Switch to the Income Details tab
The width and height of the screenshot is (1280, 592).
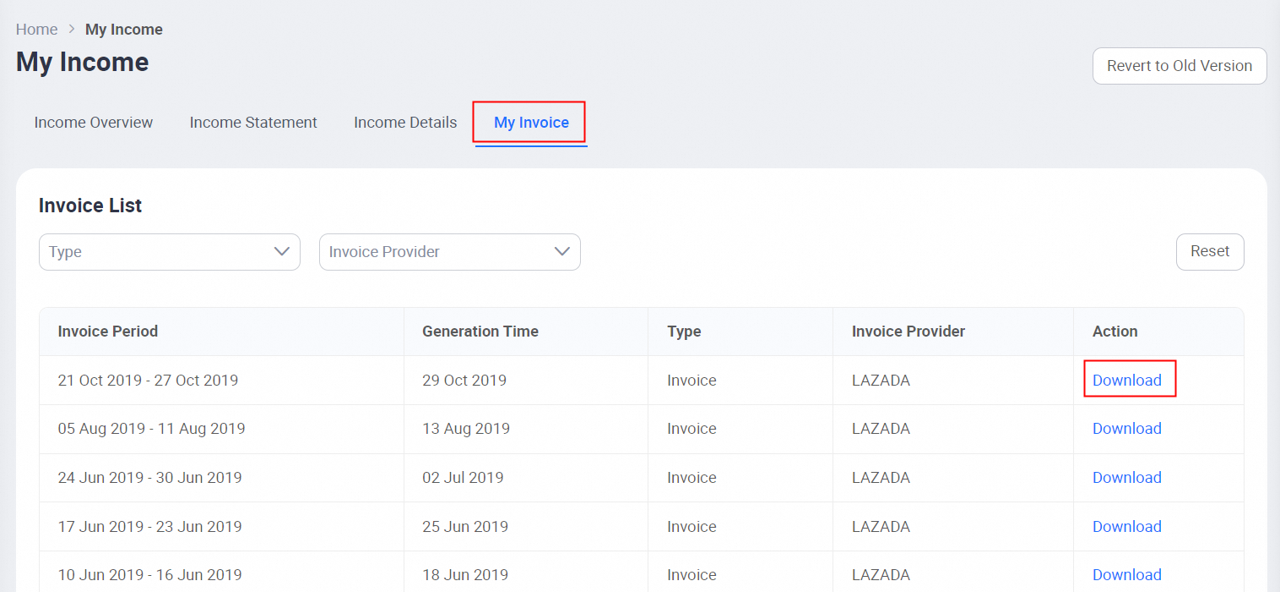tap(405, 121)
